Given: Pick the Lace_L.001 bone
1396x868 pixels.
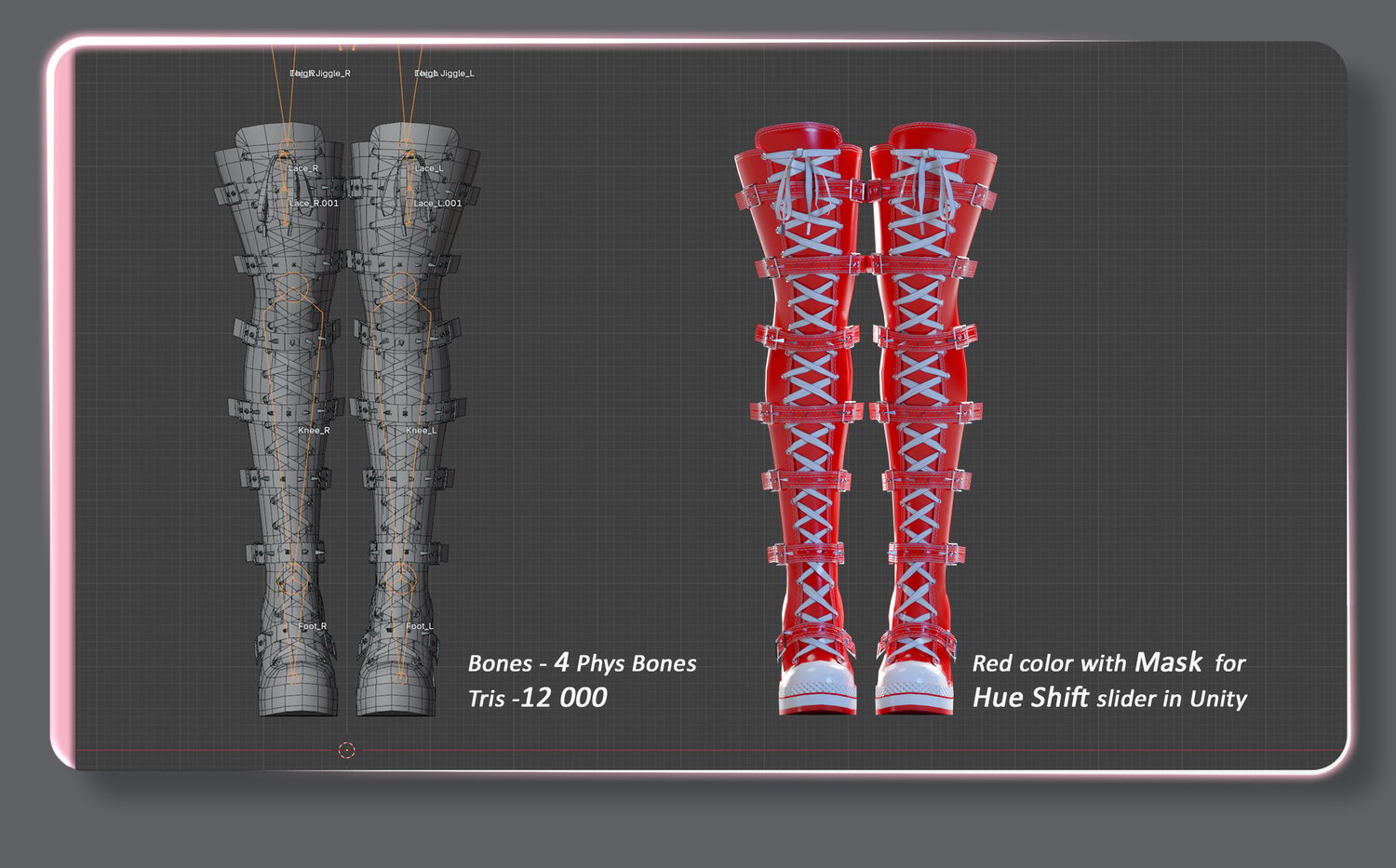Looking at the screenshot, I should pos(437,203).
